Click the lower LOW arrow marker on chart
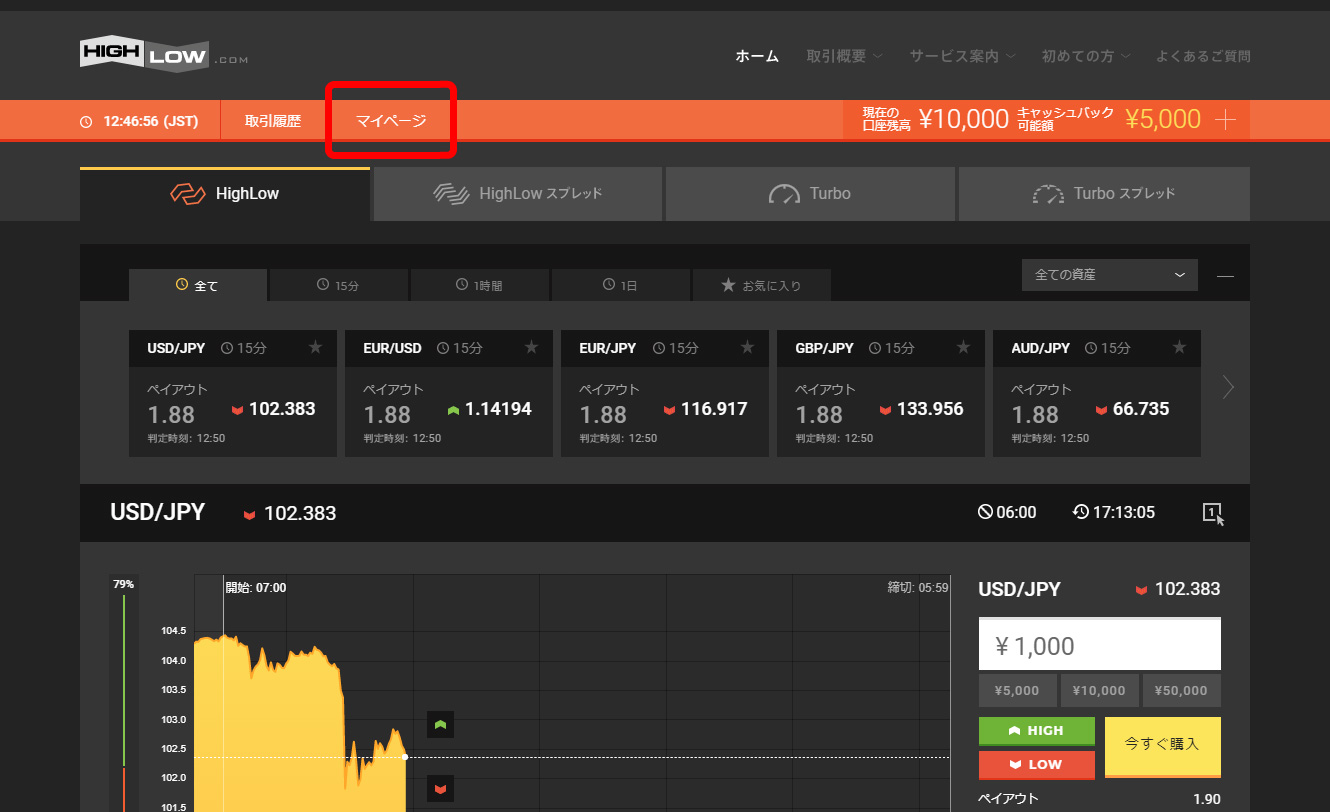 pyautogui.click(x=440, y=789)
